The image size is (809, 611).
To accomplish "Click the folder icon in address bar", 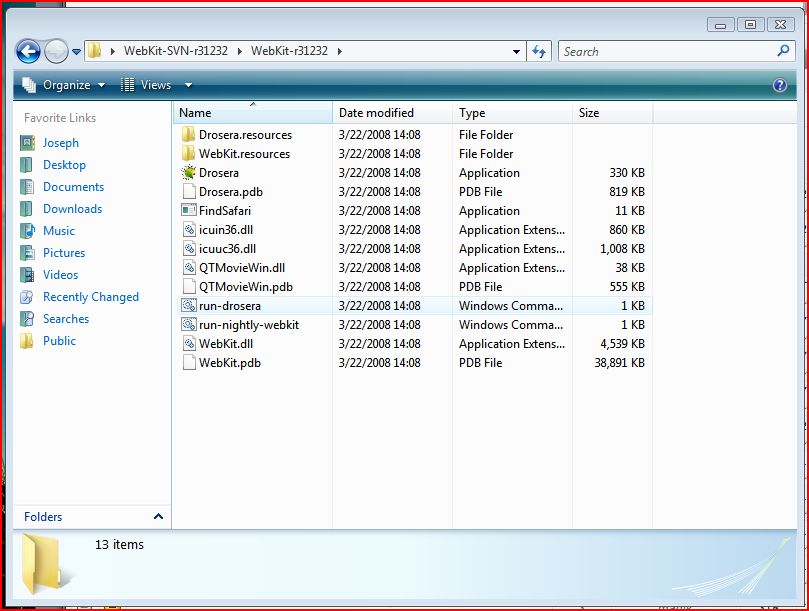I will click(94, 51).
